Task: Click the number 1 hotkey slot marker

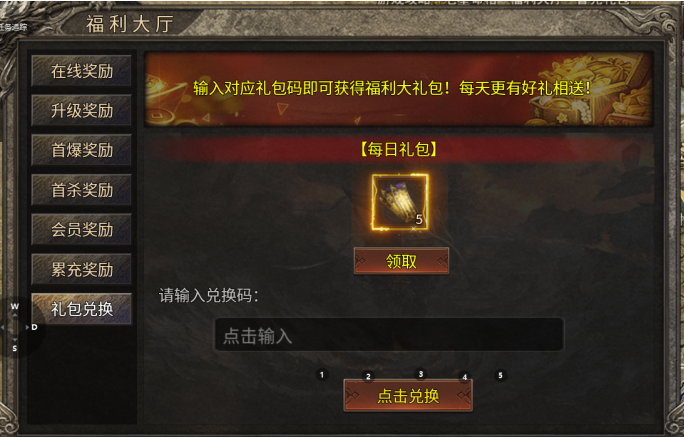Action: [x=322, y=375]
